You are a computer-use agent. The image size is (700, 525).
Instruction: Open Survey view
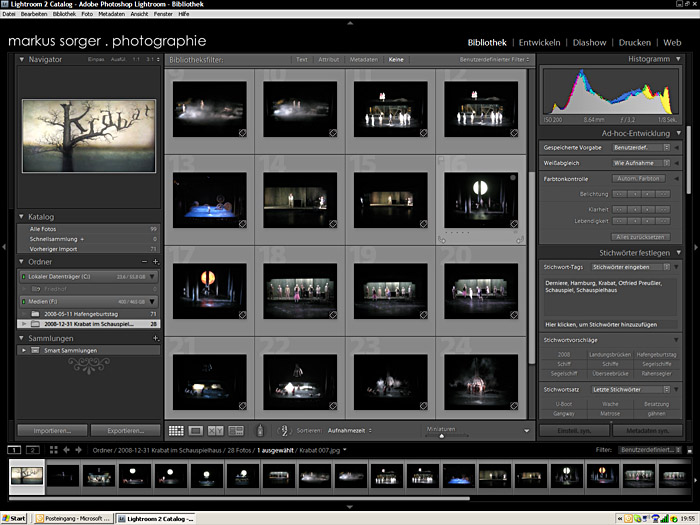236,430
